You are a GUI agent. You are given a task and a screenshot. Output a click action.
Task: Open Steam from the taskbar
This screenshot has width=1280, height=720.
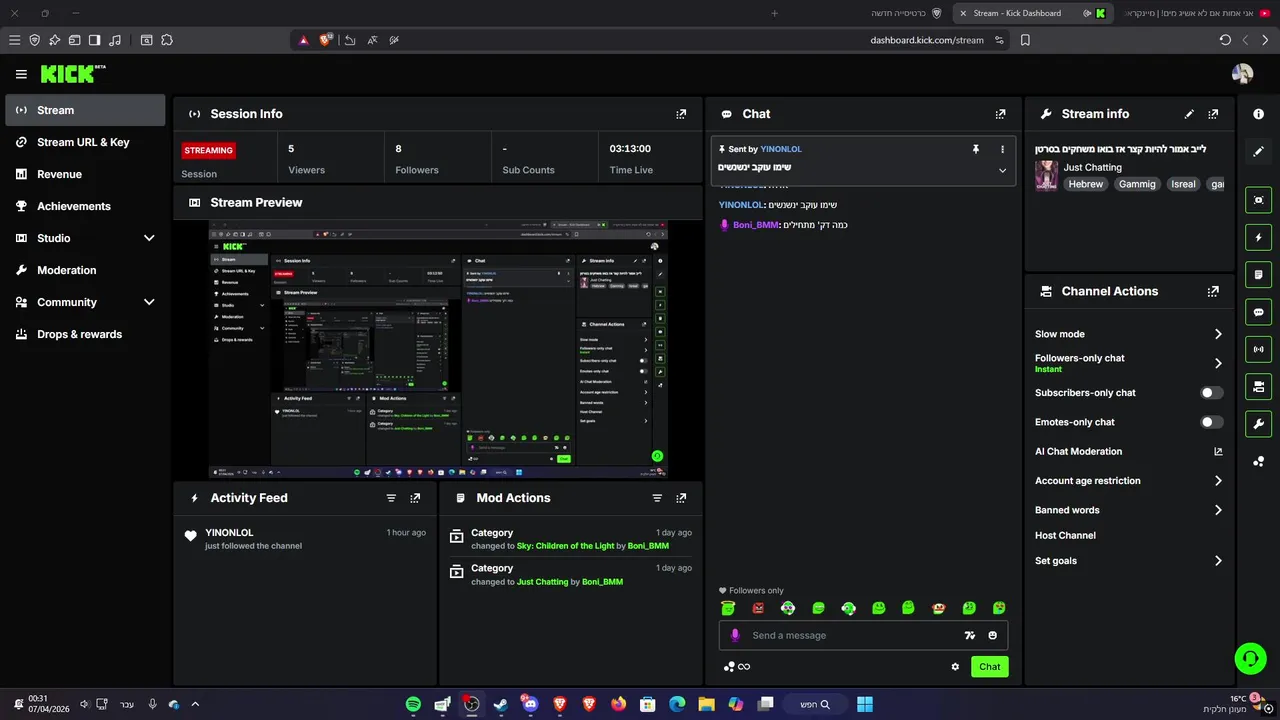500,704
